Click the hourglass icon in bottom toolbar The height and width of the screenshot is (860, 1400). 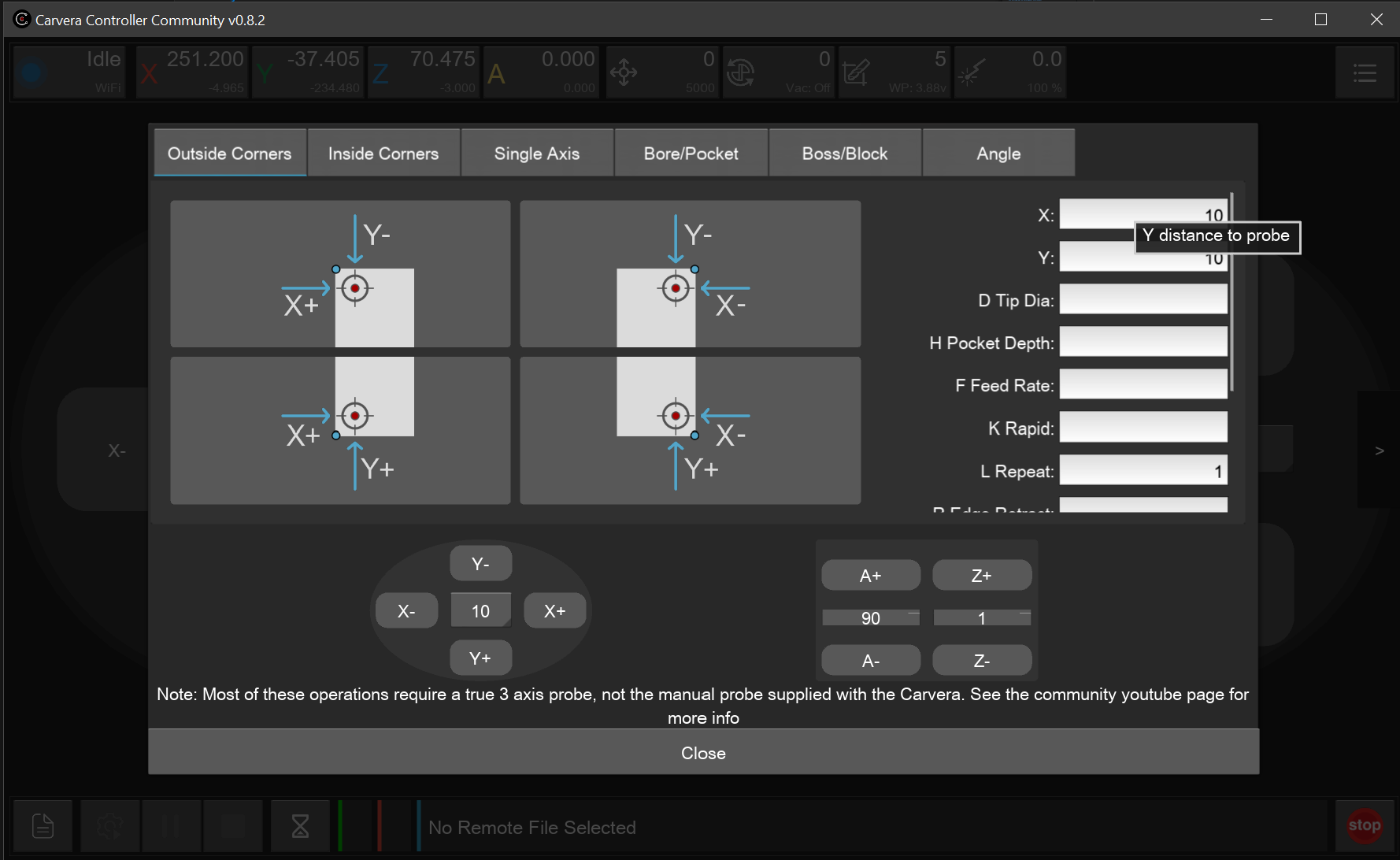[300, 826]
